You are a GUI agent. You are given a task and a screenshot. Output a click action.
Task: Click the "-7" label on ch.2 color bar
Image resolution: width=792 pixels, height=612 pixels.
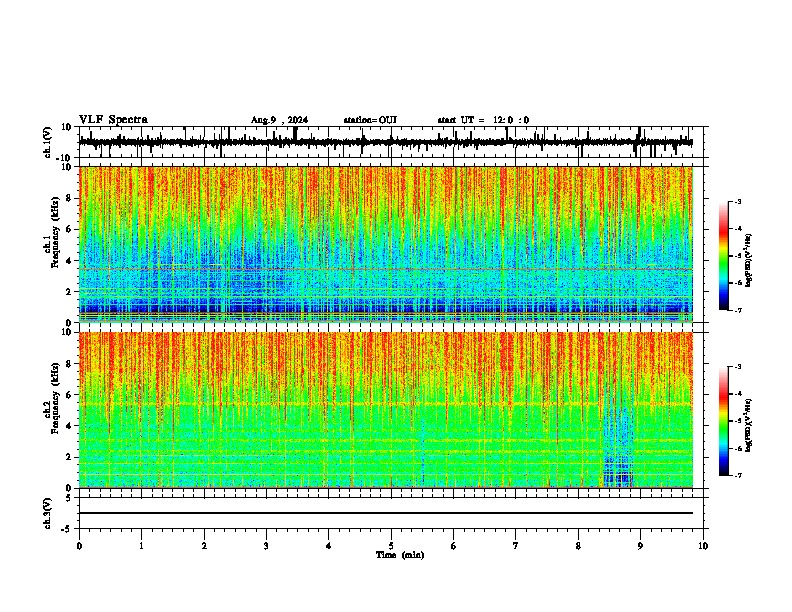[x=737, y=475]
